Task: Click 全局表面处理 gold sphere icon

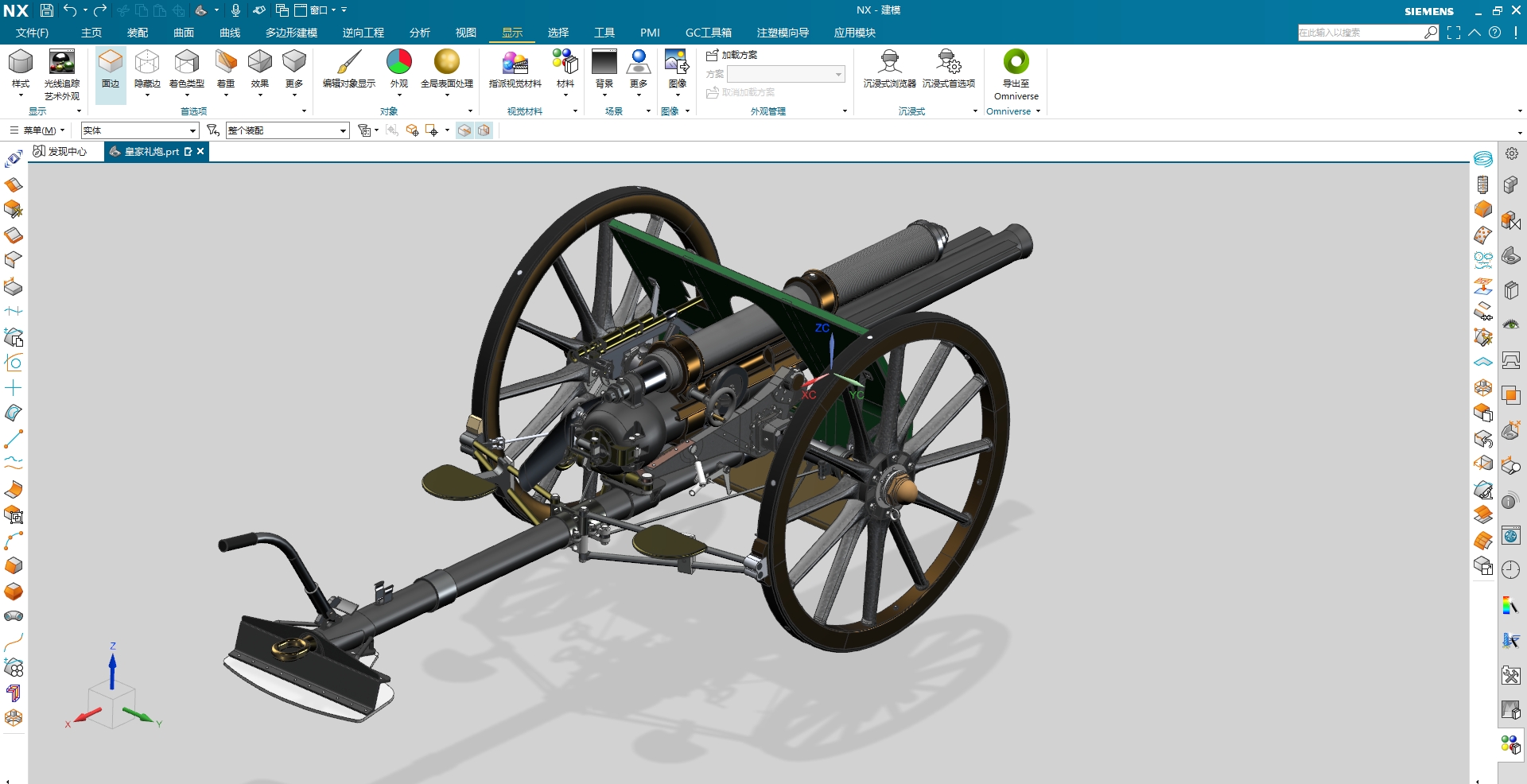Action: point(446,63)
